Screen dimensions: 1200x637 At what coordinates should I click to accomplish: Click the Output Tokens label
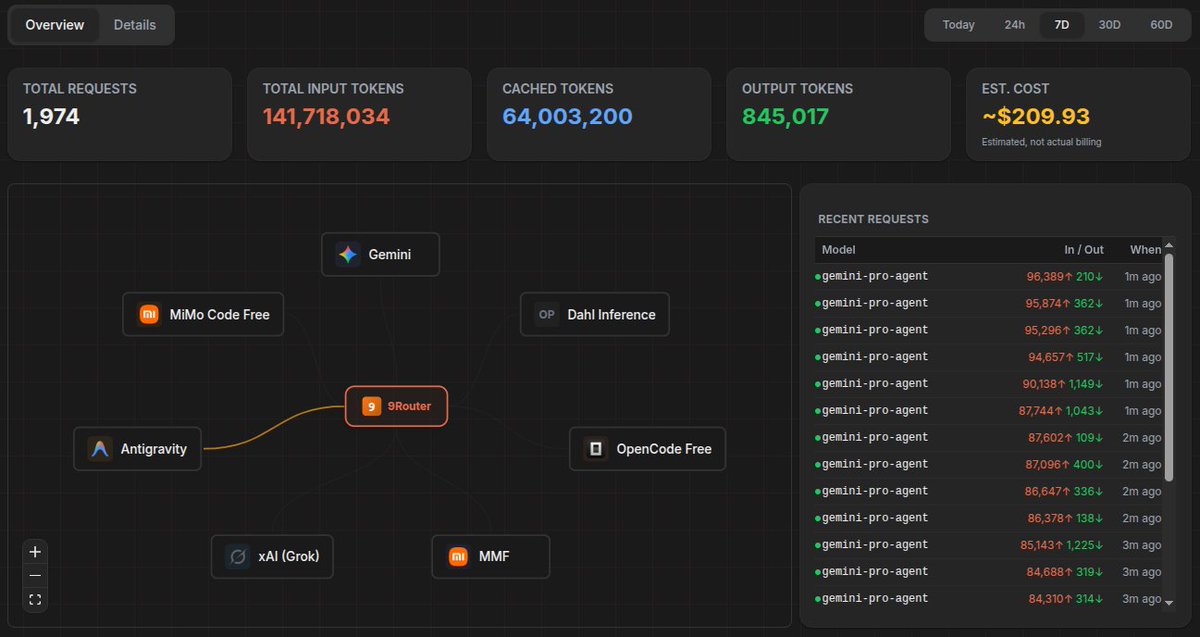(797, 89)
